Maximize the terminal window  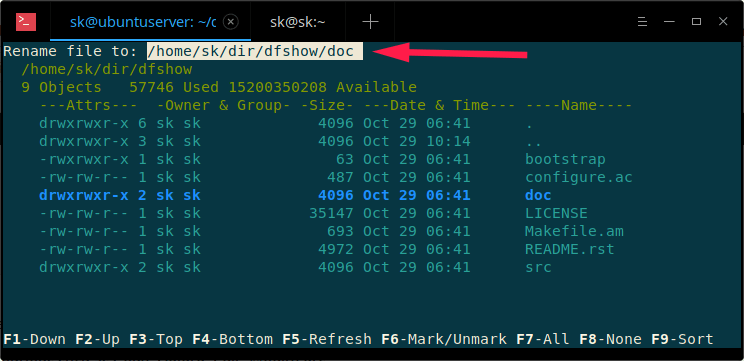[696, 22]
